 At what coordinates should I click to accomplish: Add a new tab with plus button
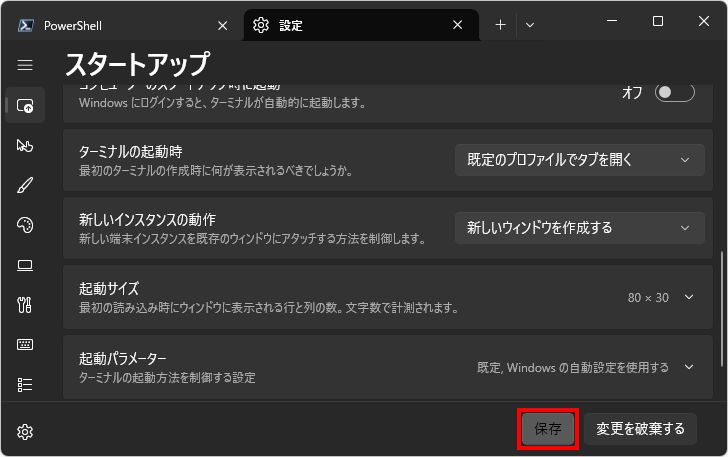coord(500,25)
